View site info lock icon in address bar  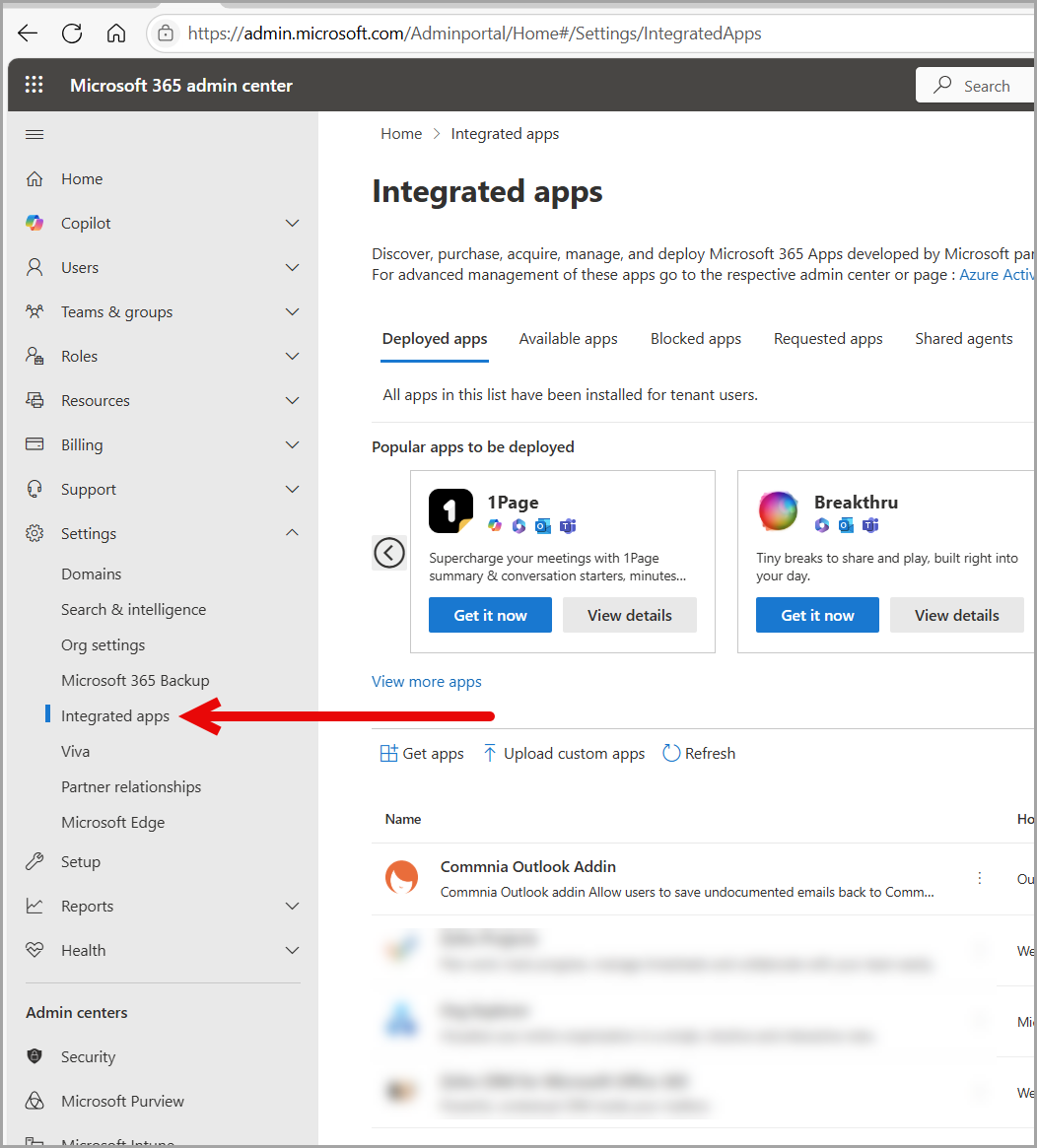pos(167,33)
